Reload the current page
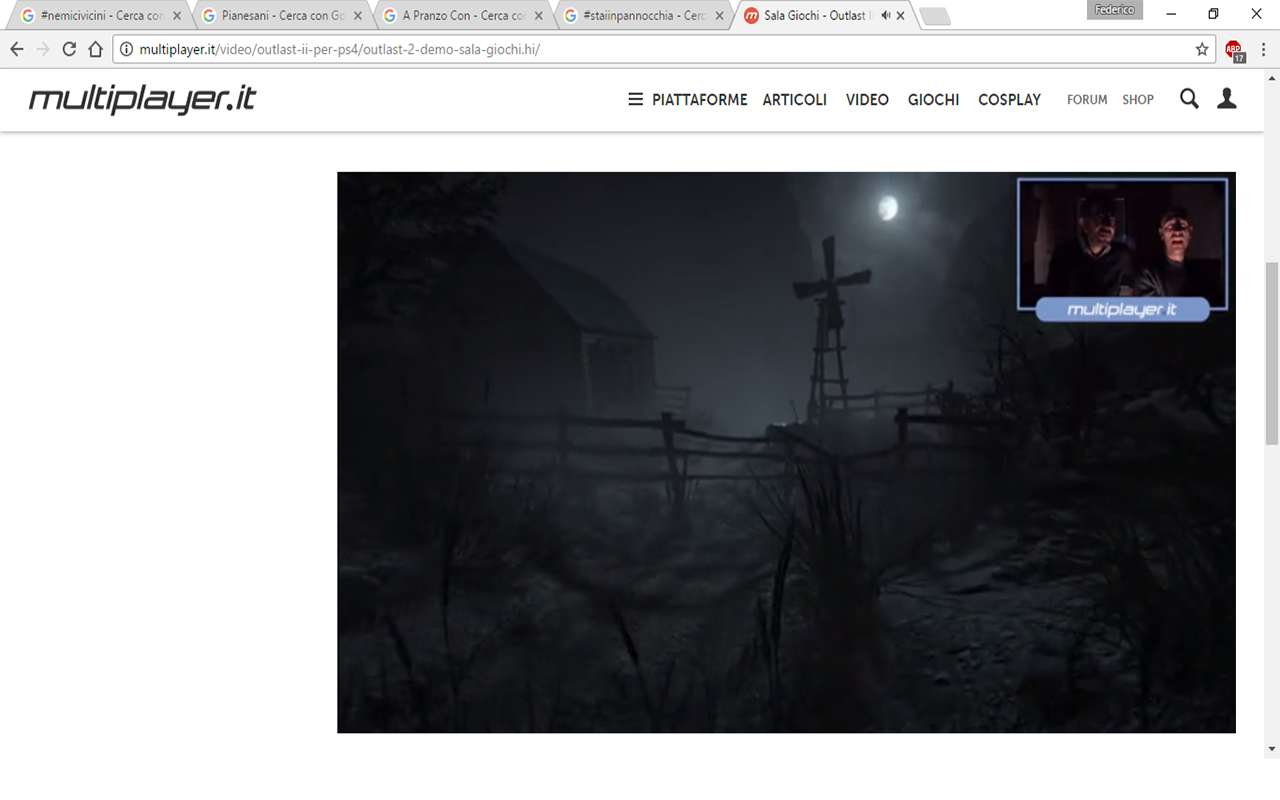Screen dimensions: 1280x800 click(69, 49)
